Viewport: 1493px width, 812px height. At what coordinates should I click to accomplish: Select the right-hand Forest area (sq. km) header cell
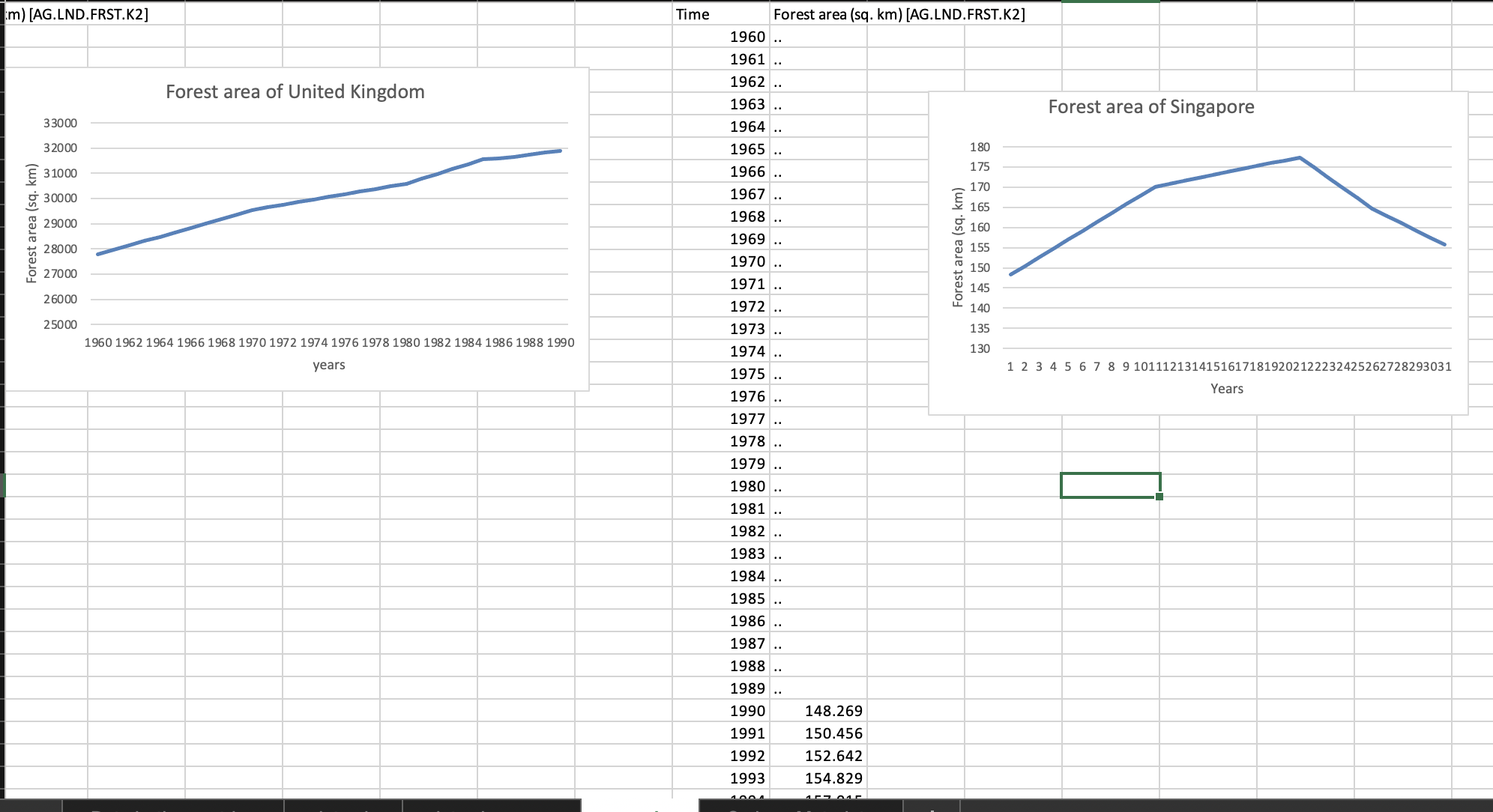click(818, 14)
